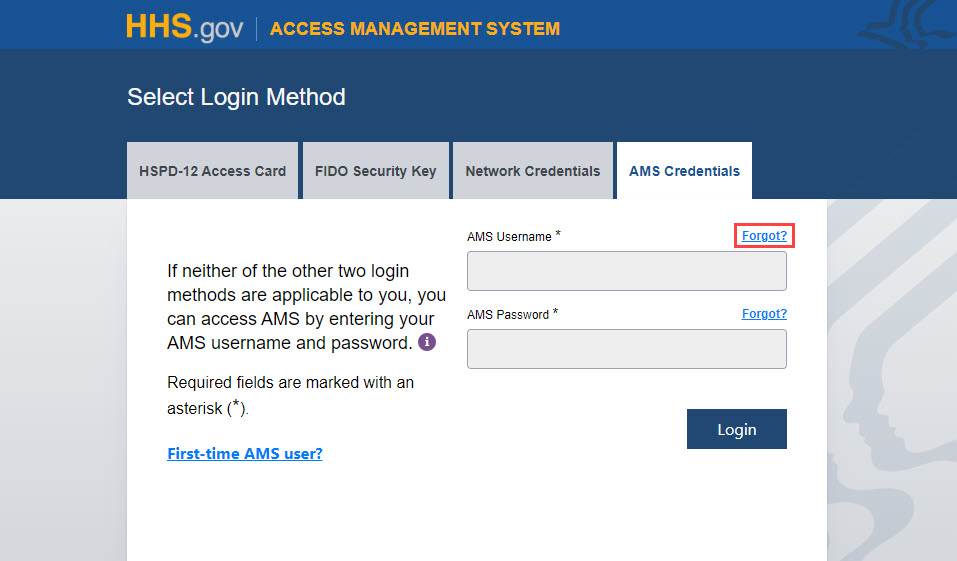This screenshot has width=957, height=561.
Task: Click the Access Management System header title
Action: pos(414,28)
